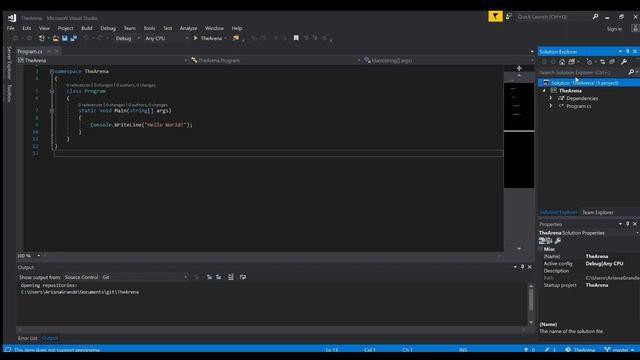Collapse the Main method code block
640x360 pixels.
pyautogui.click(x=52, y=111)
